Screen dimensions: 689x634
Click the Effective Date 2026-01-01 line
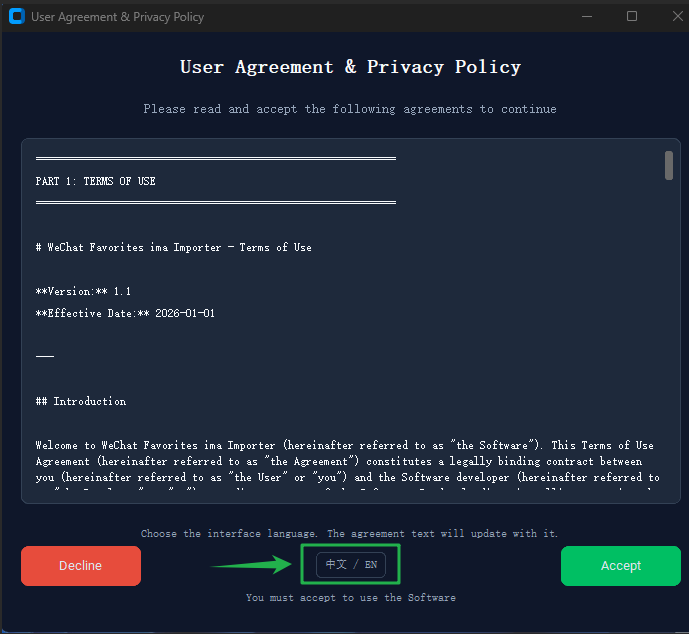pyautogui.click(x=125, y=313)
